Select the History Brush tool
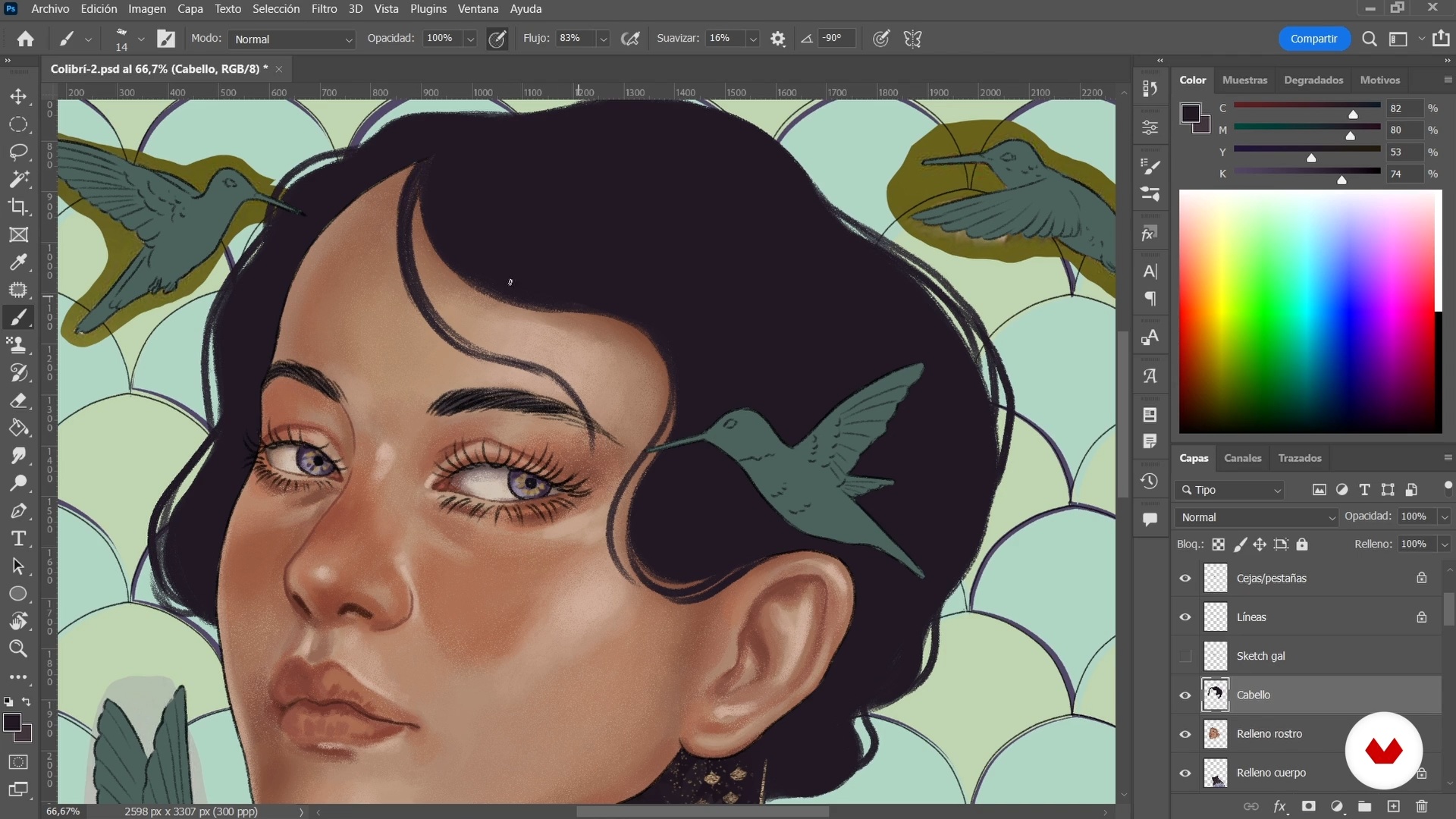Image resolution: width=1456 pixels, height=819 pixels. [x=18, y=373]
